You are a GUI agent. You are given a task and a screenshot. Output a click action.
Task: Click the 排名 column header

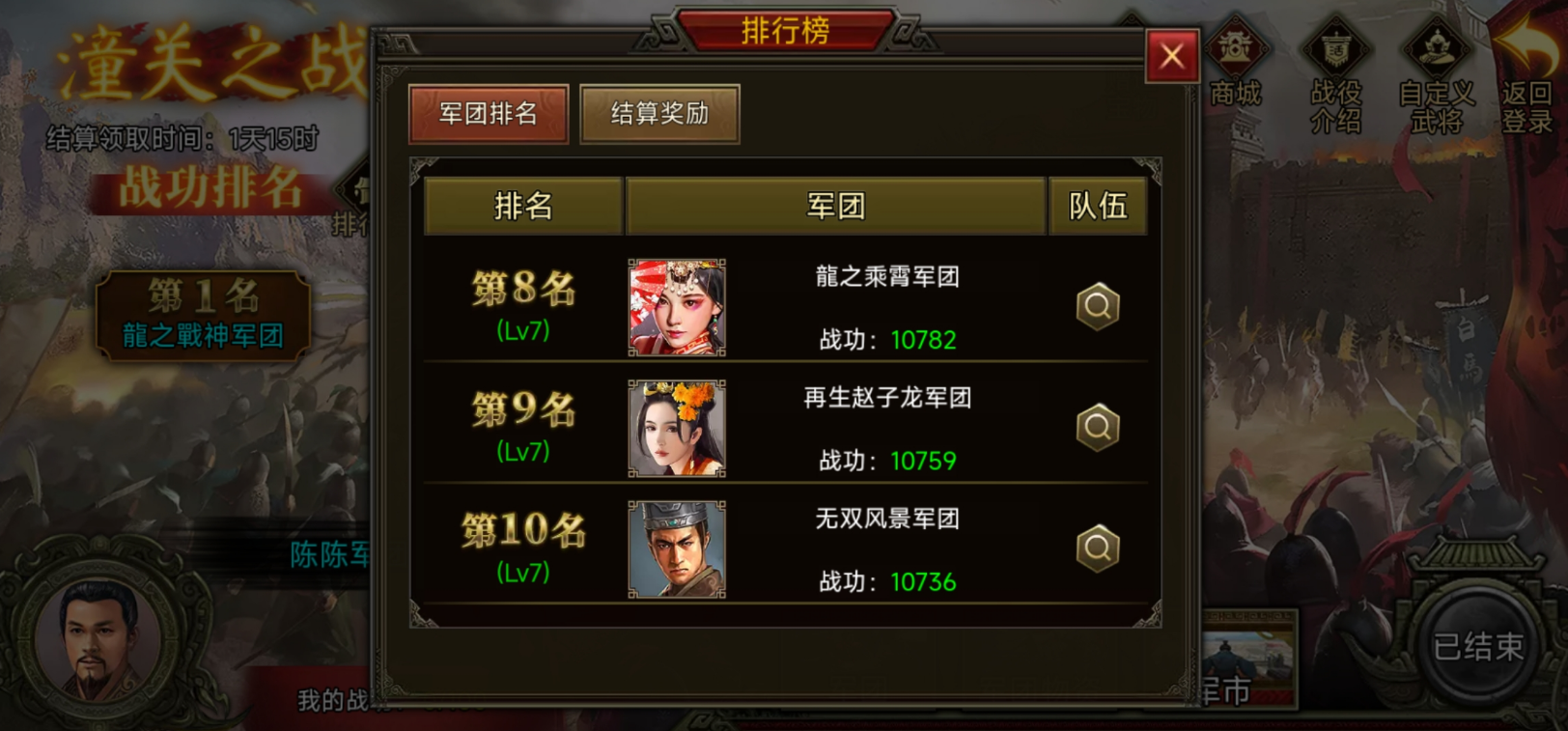pos(523,206)
